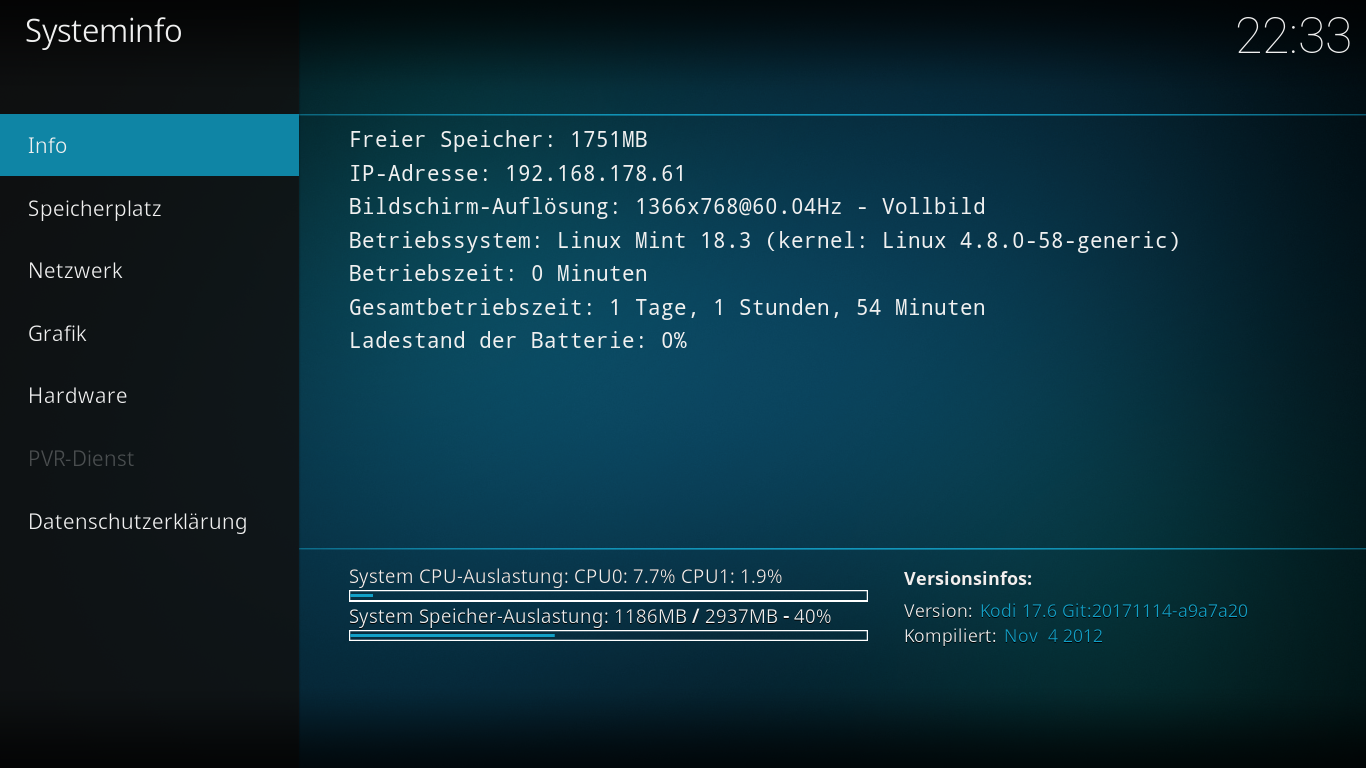Image resolution: width=1366 pixels, height=768 pixels.
Task: Click the CPU-Auslastung progress bar
Action: [608, 596]
